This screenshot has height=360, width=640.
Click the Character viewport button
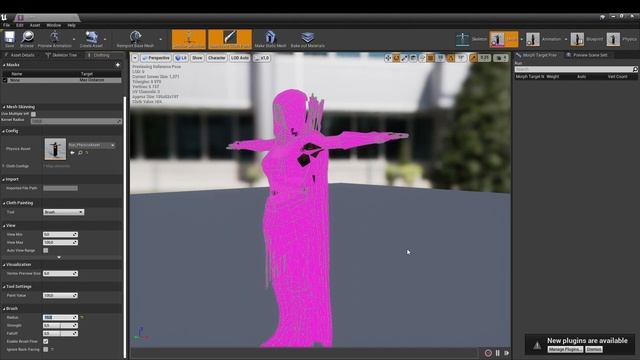(x=216, y=58)
